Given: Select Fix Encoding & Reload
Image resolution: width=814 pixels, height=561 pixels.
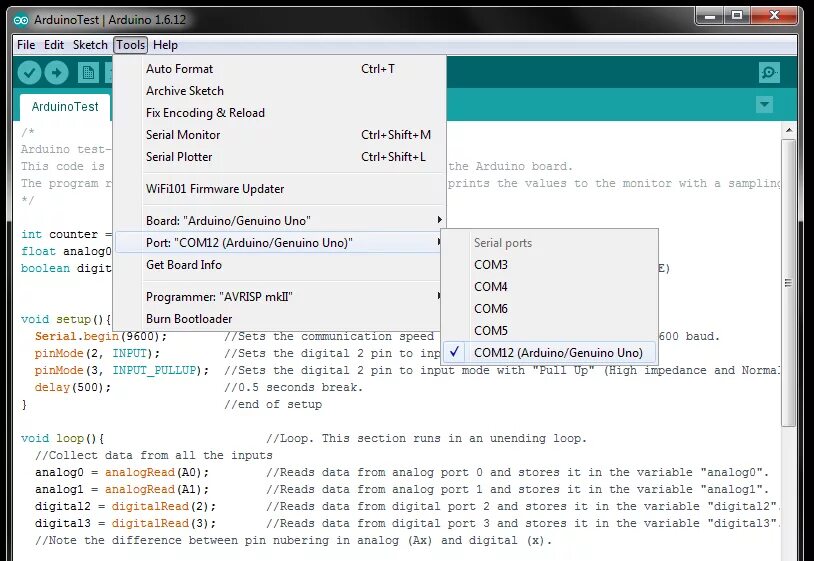Looking at the screenshot, I should 280,113.
